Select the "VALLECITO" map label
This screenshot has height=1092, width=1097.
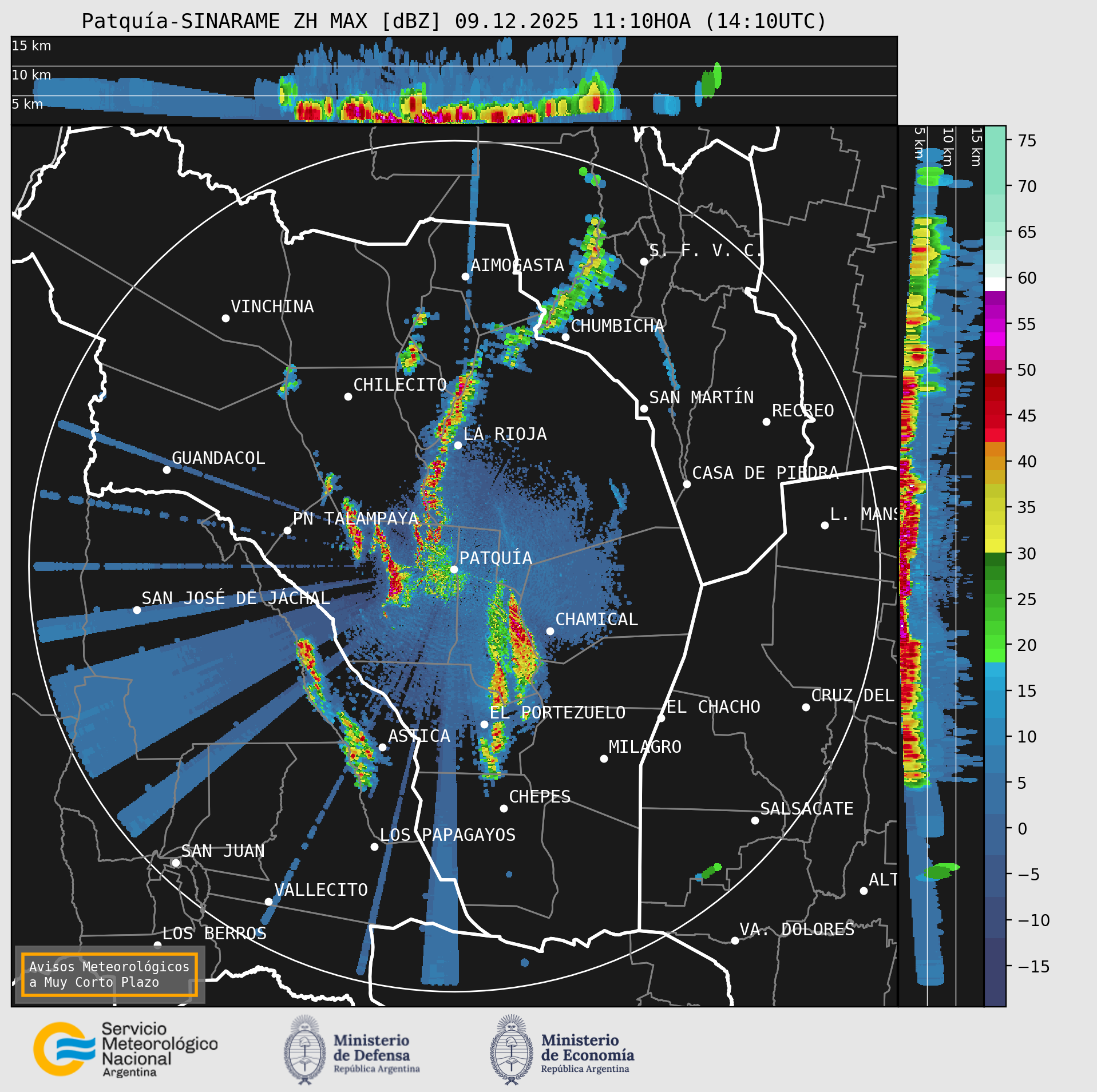(321, 890)
